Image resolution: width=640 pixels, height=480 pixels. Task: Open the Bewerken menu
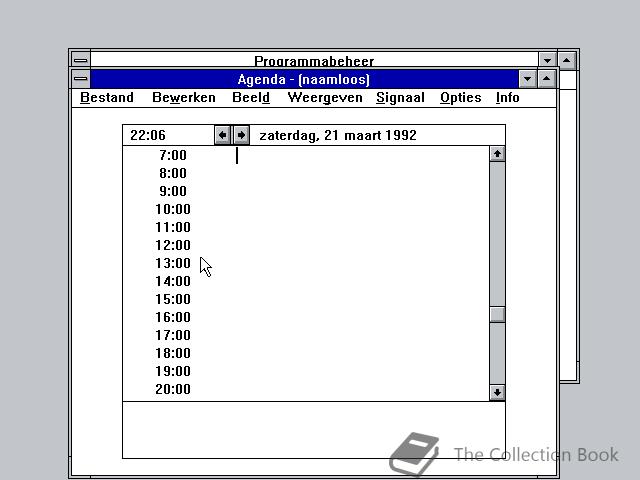click(x=184, y=98)
